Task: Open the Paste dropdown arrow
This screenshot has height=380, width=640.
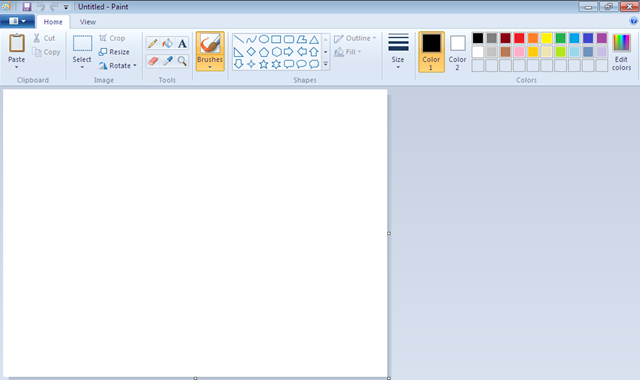Action: pos(16,67)
